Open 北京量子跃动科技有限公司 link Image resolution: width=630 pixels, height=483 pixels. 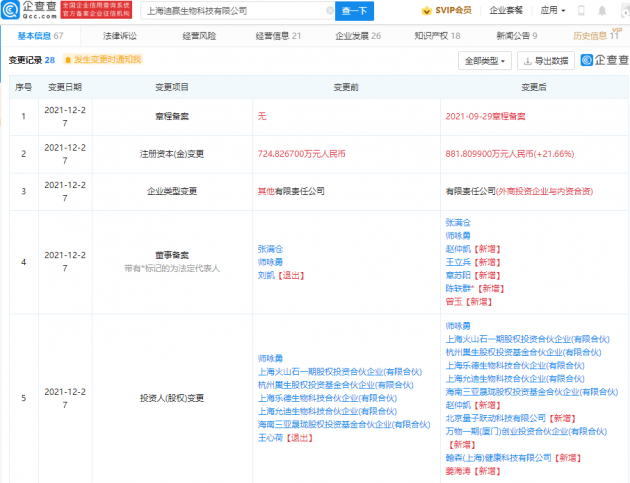[x=496, y=418]
